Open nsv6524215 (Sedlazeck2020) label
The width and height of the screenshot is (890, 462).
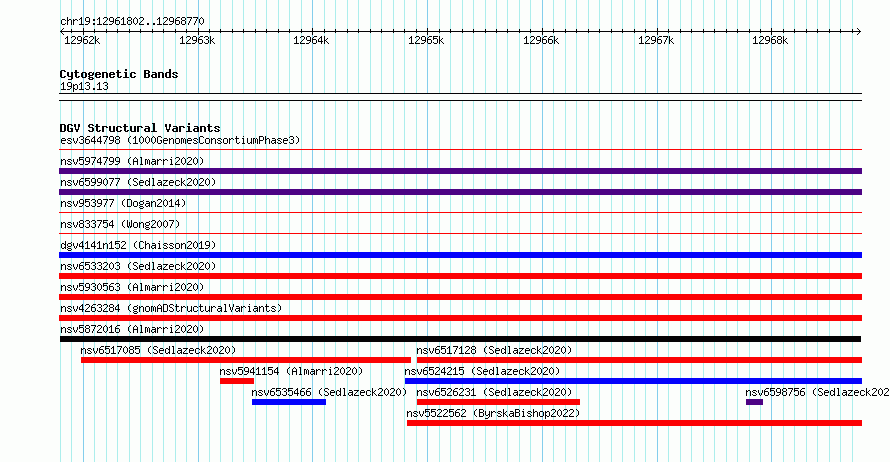pos(482,371)
